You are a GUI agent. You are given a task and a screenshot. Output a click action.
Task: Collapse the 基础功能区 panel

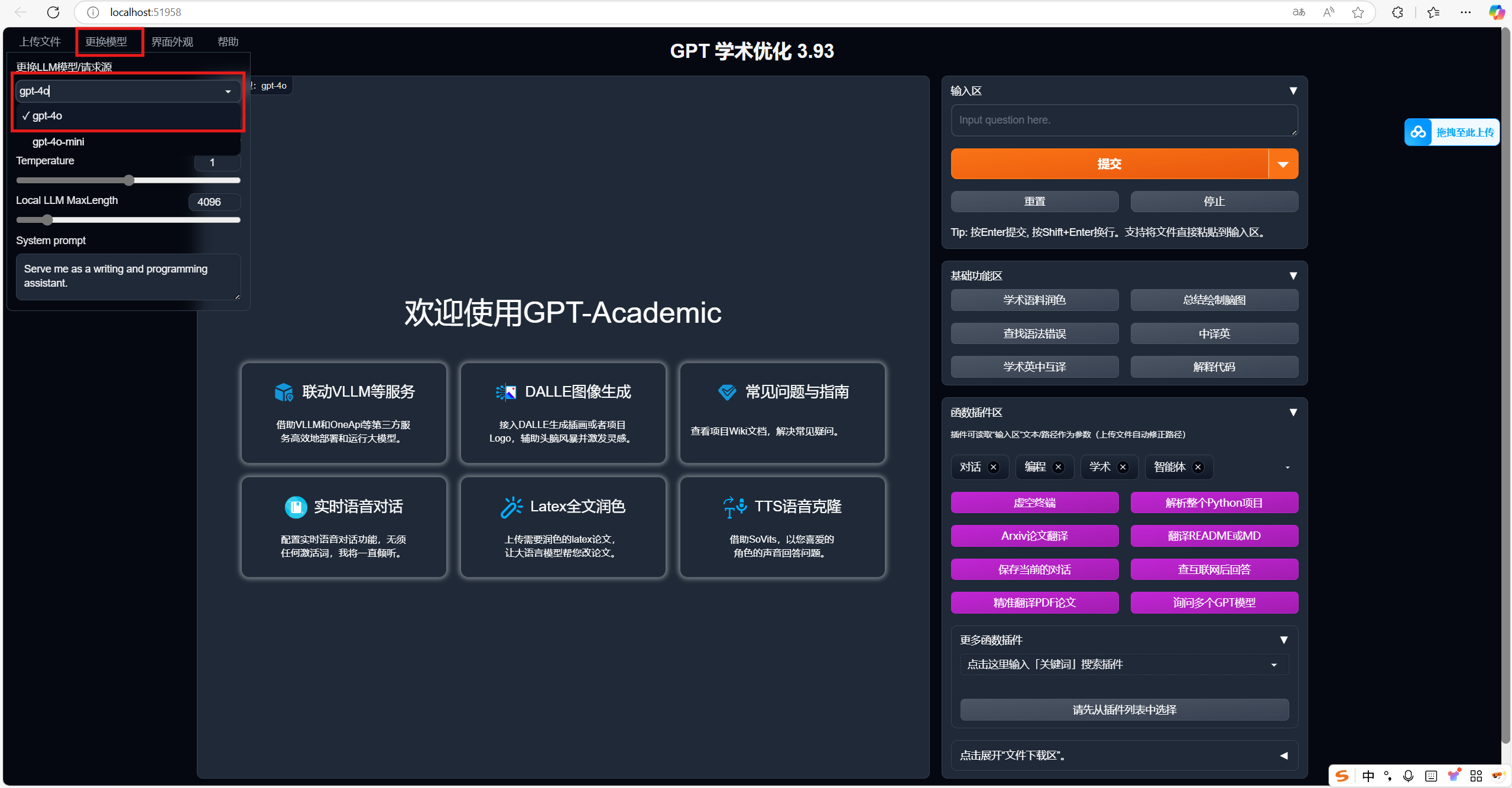1293,275
